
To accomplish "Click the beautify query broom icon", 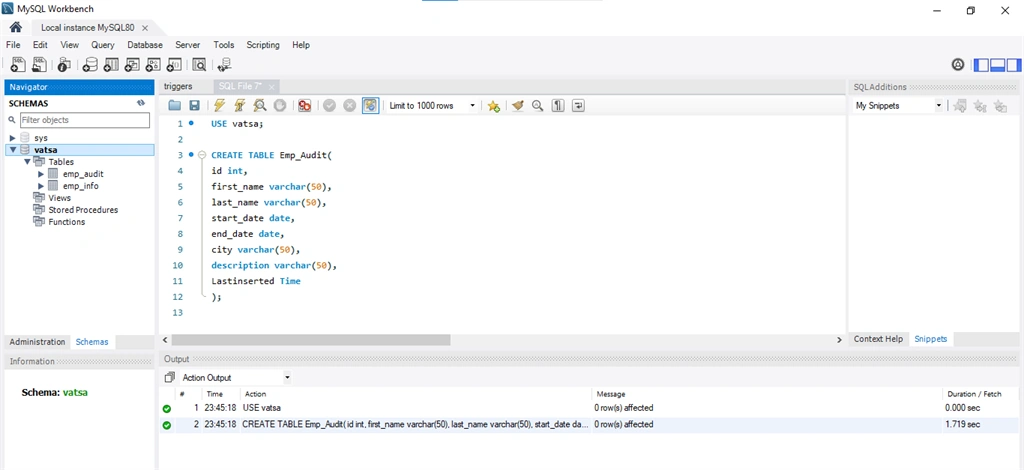I will (x=518, y=106).
